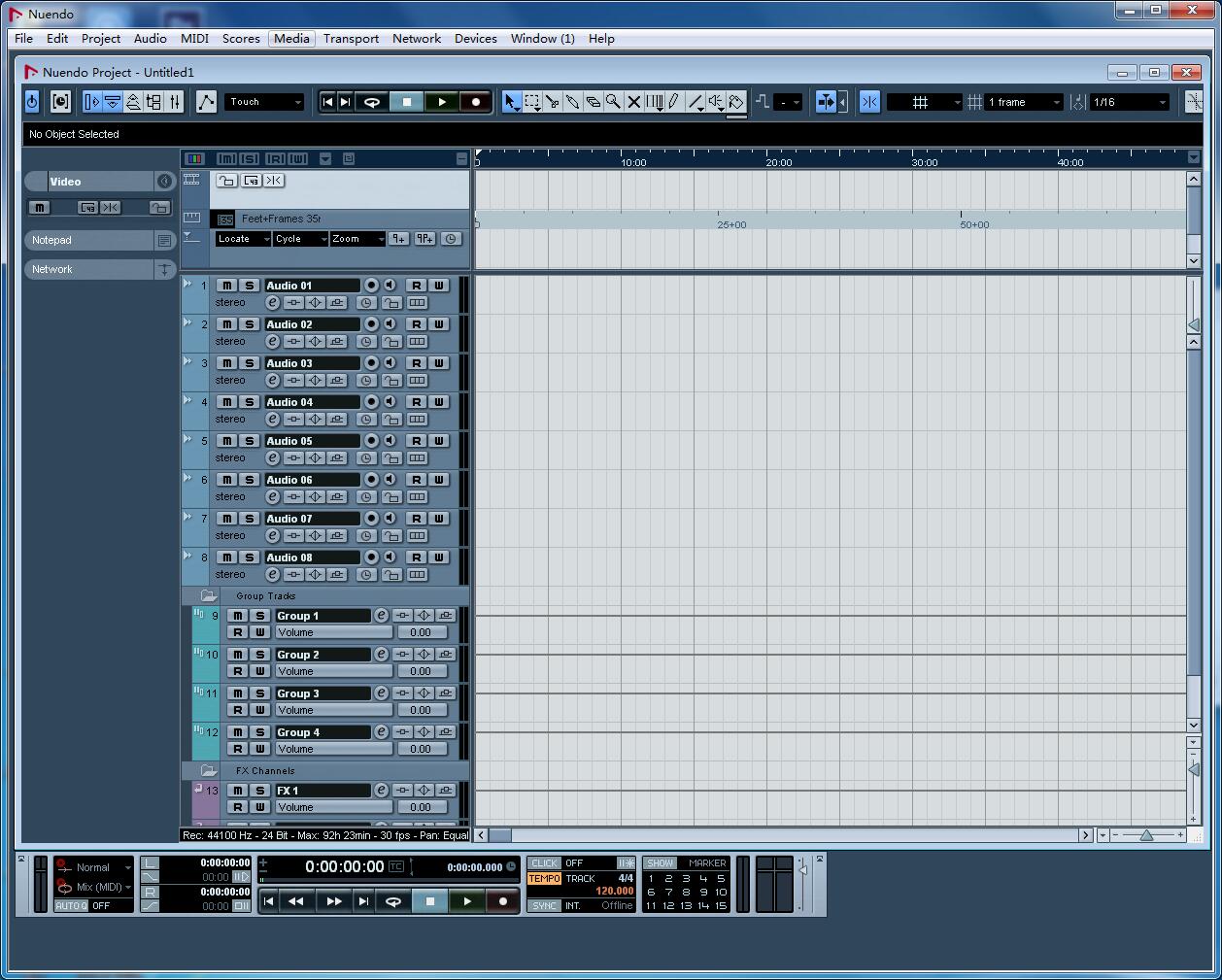Viewport: 1222px width, 980px height.
Task: Mute the Audio 03 track
Action: [x=226, y=362]
